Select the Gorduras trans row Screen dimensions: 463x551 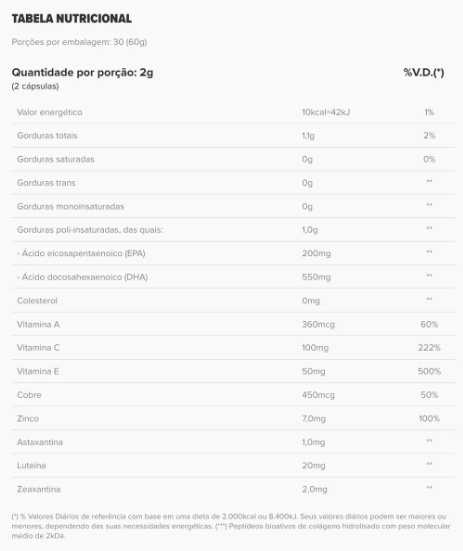pyautogui.click(x=233, y=183)
